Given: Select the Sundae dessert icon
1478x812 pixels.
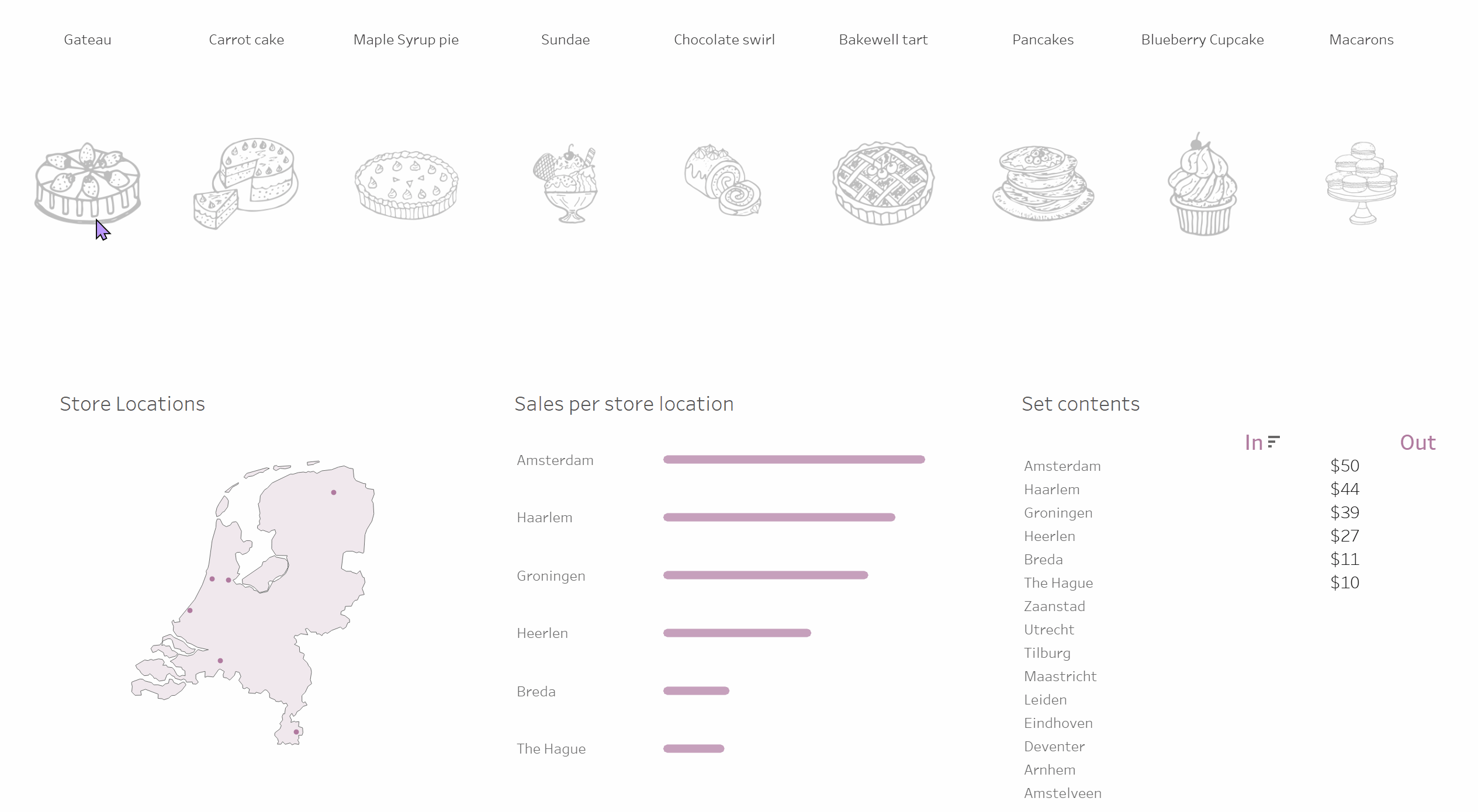Looking at the screenshot, I should tap(565, 183).
